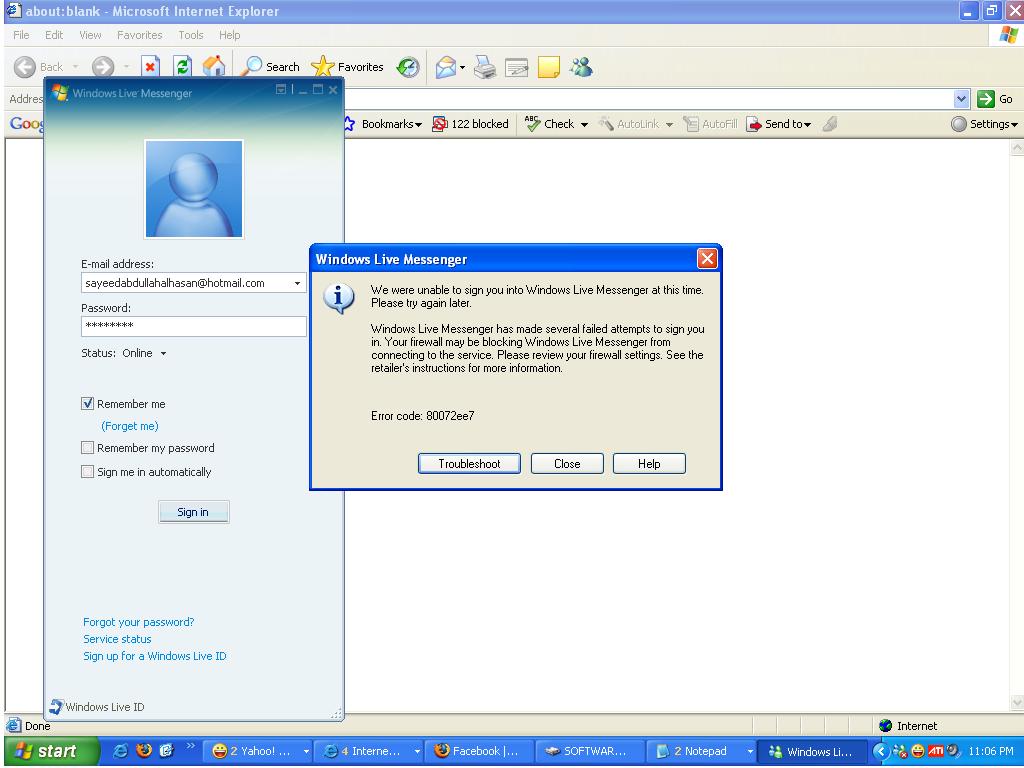Click the Forward arrow in Internet Explorer
The width and height of the screenshot is (1024, 768).
pyautogui.click(x=103, y=67)
